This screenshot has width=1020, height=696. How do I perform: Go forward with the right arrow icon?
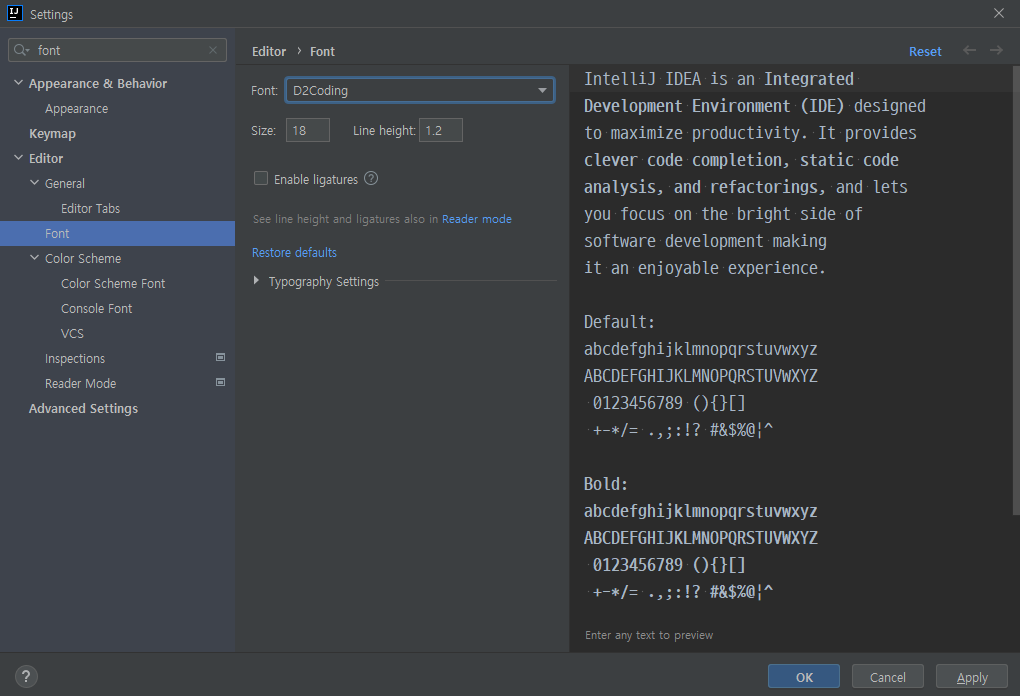pos(996,50)
